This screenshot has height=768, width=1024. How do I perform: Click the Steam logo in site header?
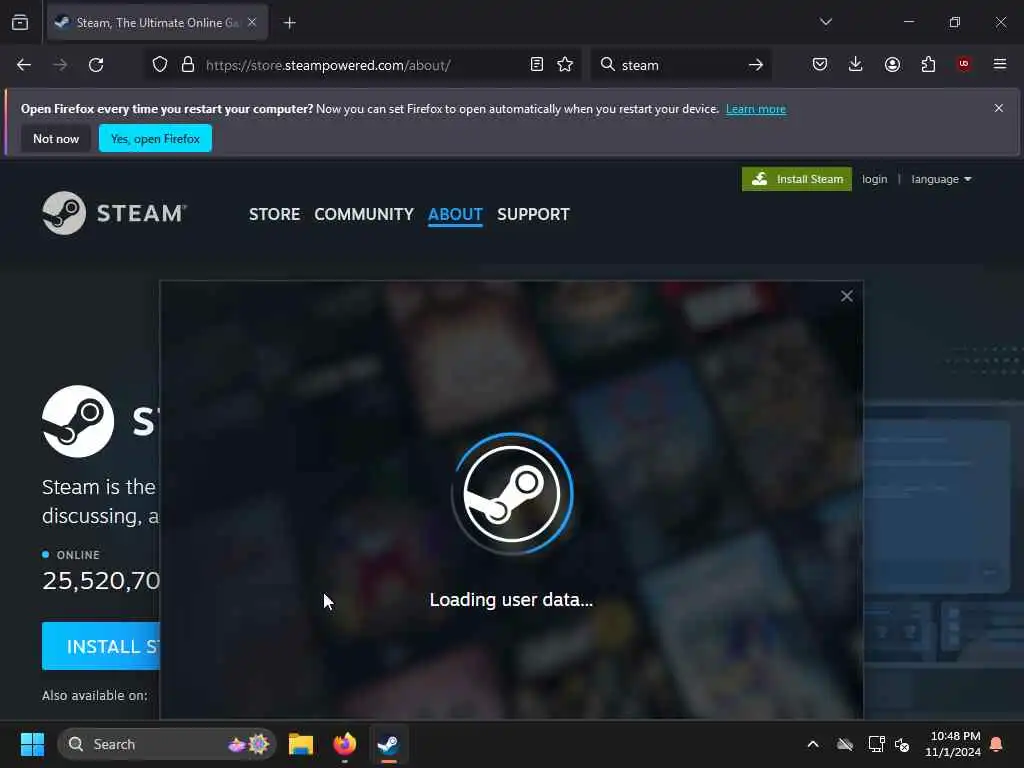pos(114,213)
